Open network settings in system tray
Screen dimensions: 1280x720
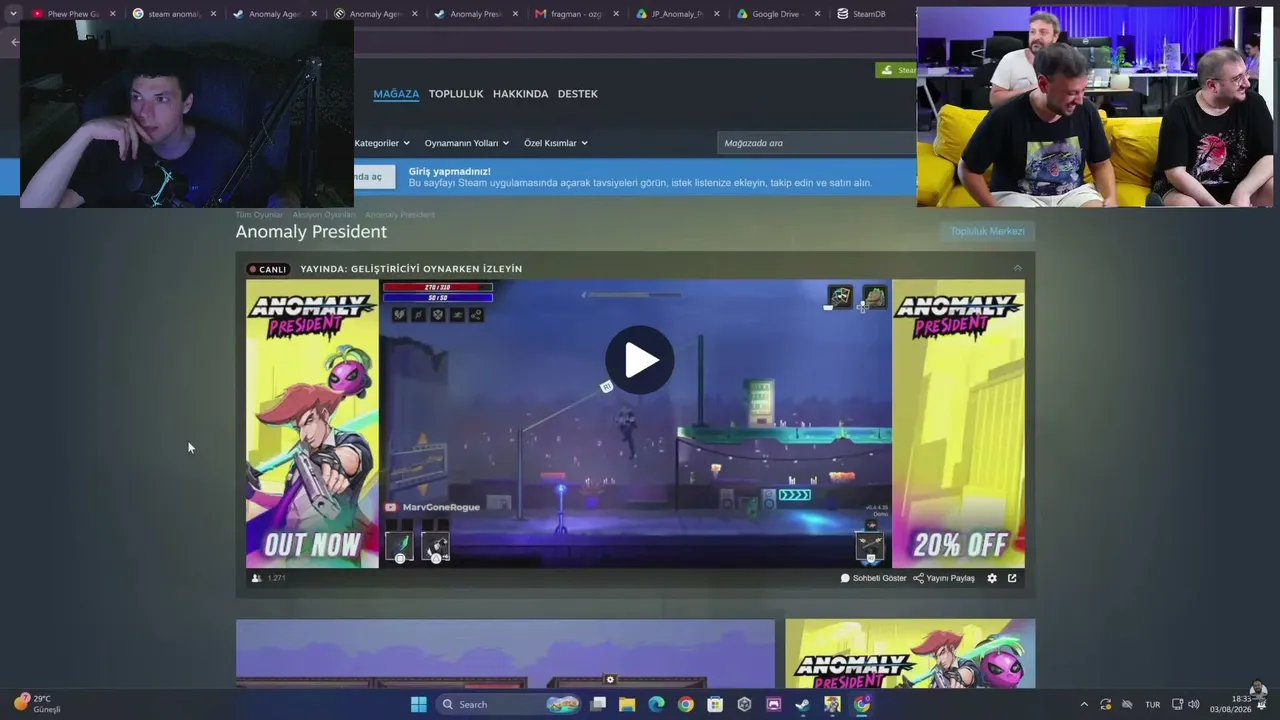click(1177, 704)
